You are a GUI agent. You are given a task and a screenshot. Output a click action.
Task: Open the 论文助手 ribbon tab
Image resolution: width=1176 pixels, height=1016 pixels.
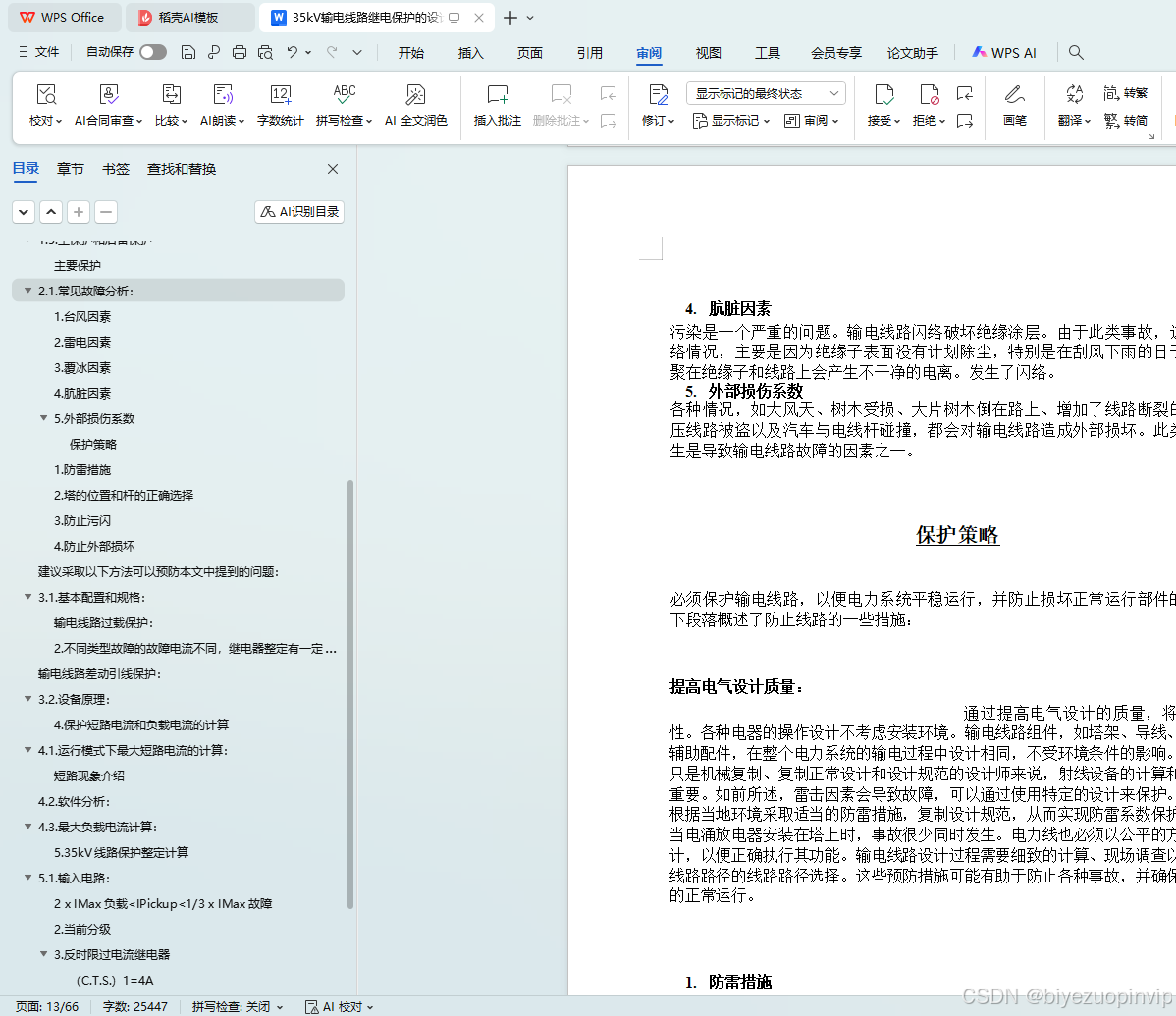coord(912,52)
